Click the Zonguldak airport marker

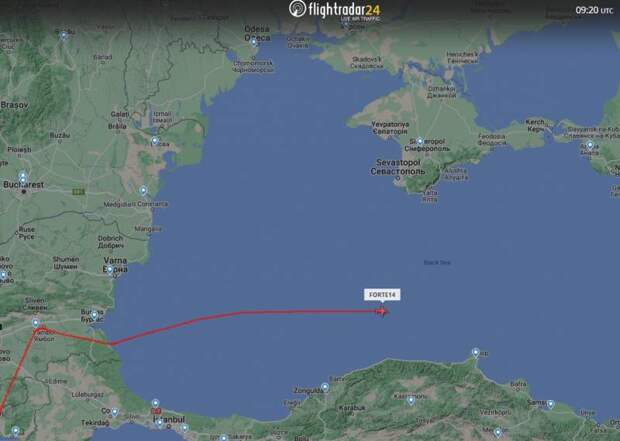pyautogui.click(x=325, y=387)
